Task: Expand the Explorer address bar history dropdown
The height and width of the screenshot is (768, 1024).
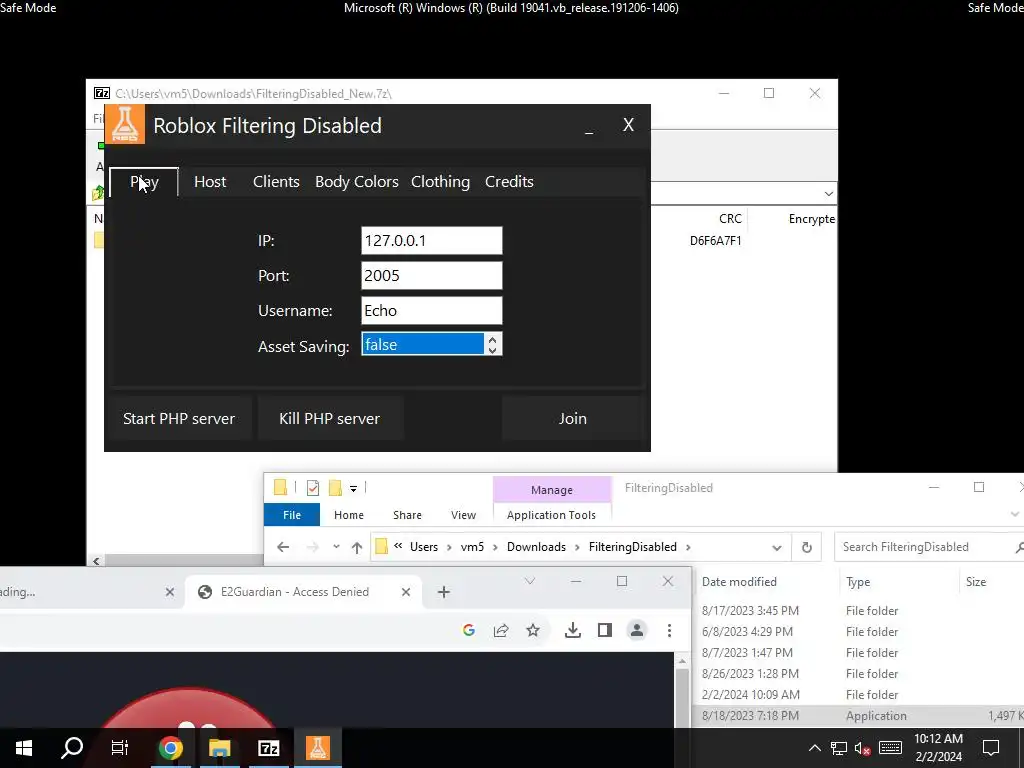Action: point(776,547)
